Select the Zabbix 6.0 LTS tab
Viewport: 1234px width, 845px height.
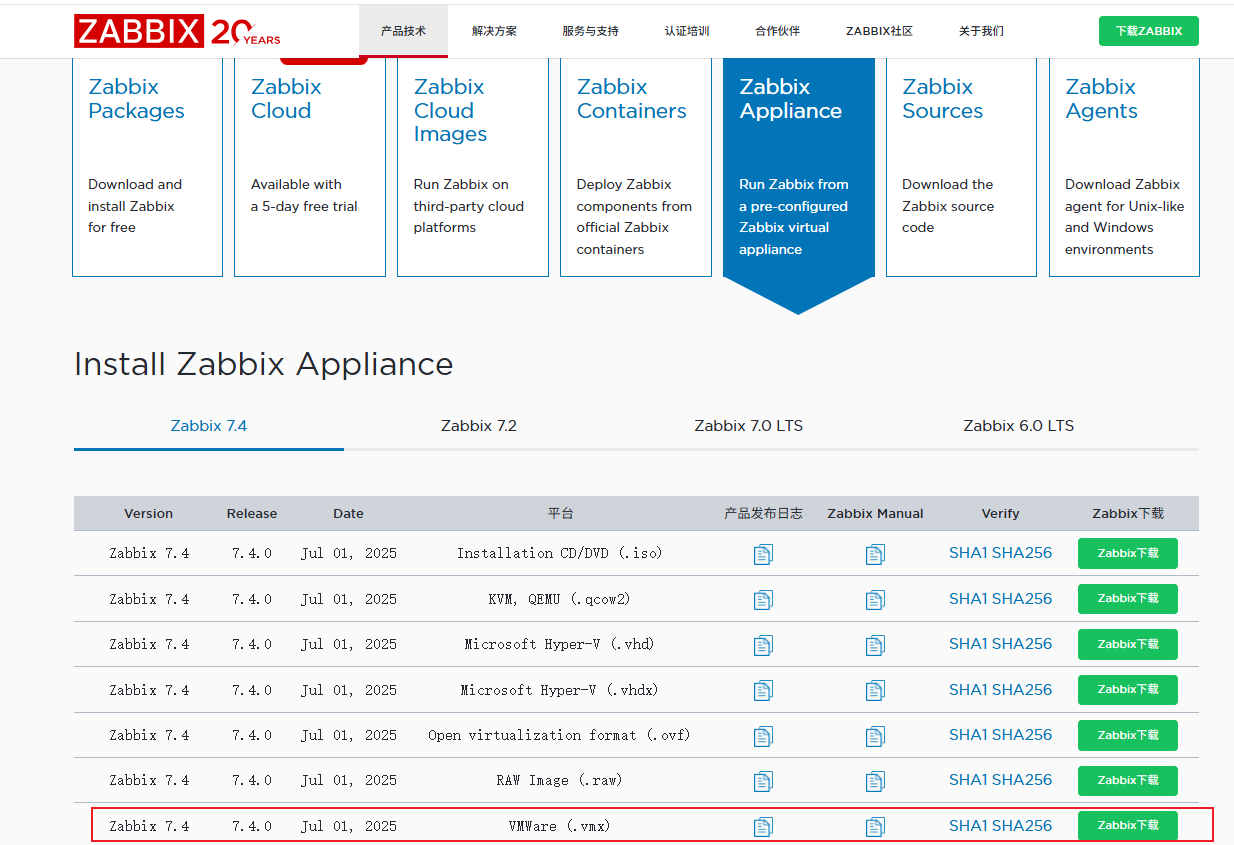(1019, 426)
